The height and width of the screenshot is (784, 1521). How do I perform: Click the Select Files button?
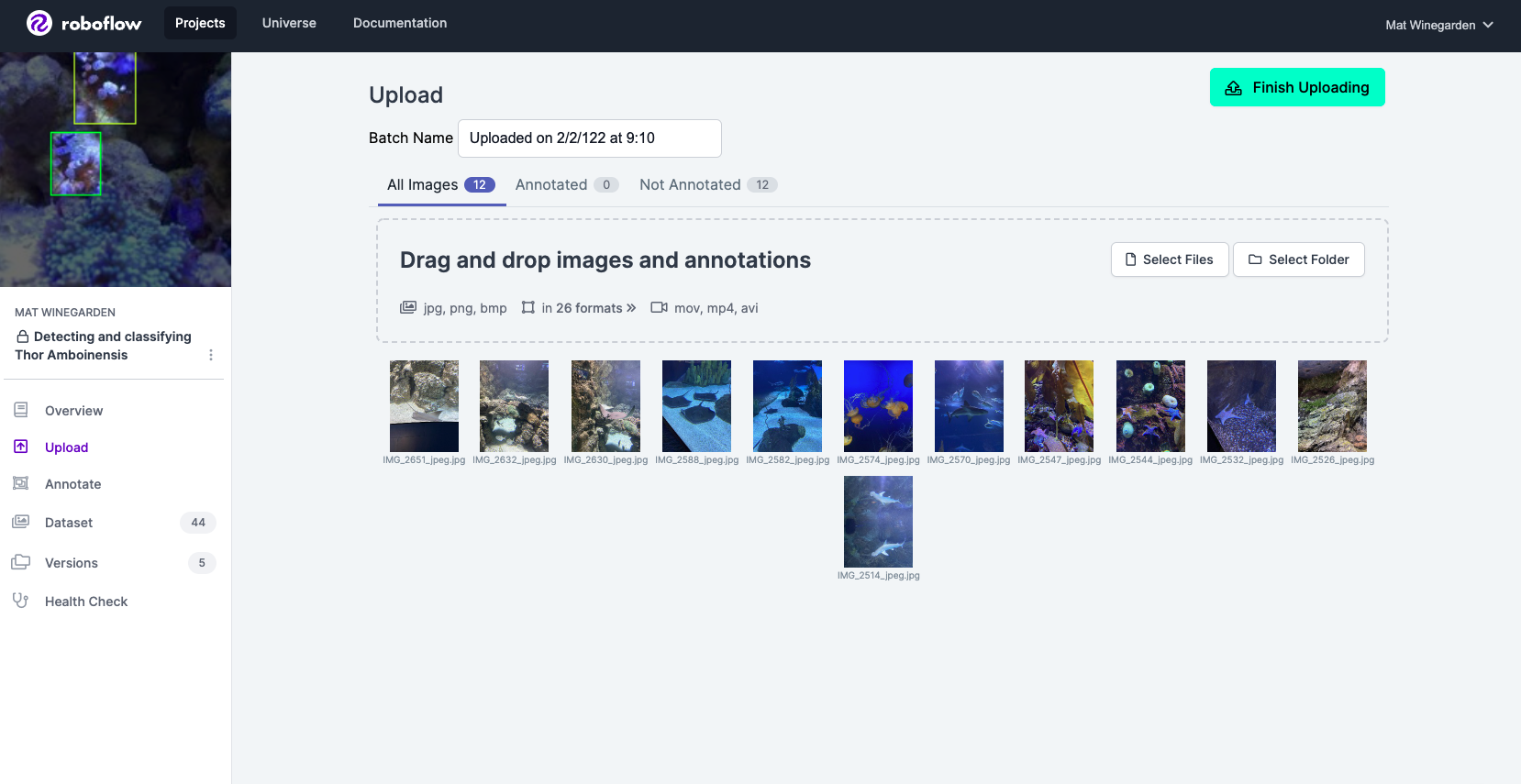(1169, 259)
